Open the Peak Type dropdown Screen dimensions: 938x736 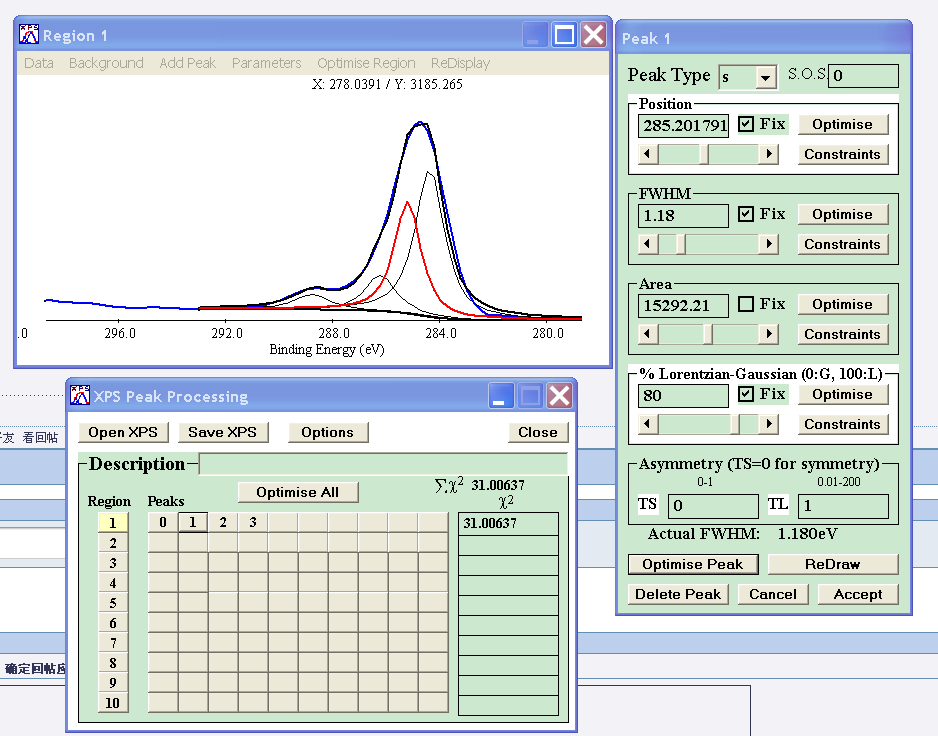click(x=765, y=77)
